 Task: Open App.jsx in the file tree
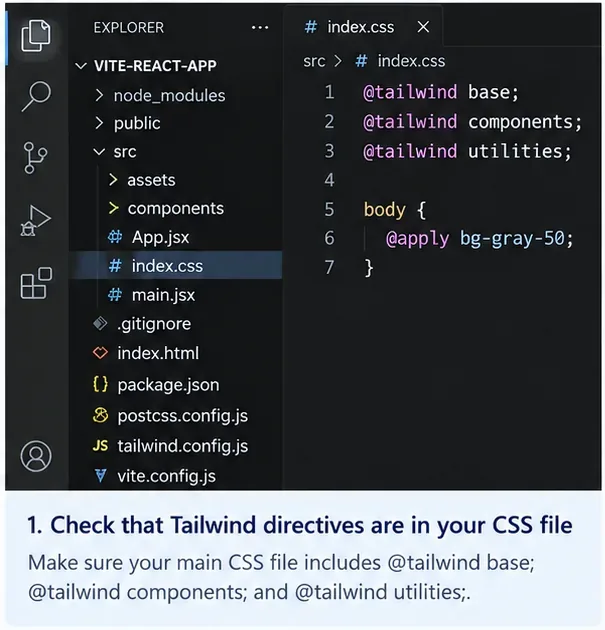pos(160,237)
